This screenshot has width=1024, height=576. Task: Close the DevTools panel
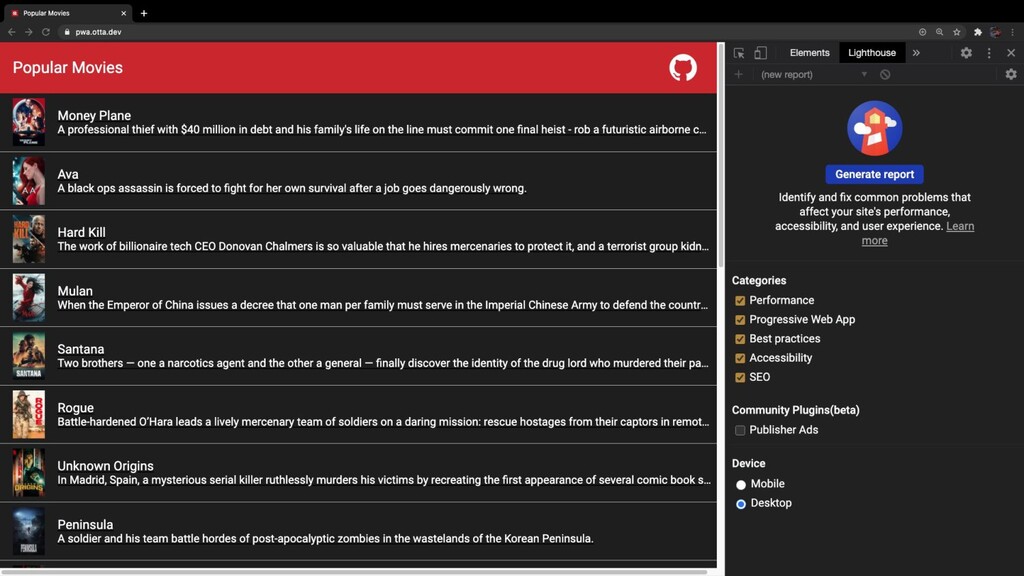coord(1011,53)
